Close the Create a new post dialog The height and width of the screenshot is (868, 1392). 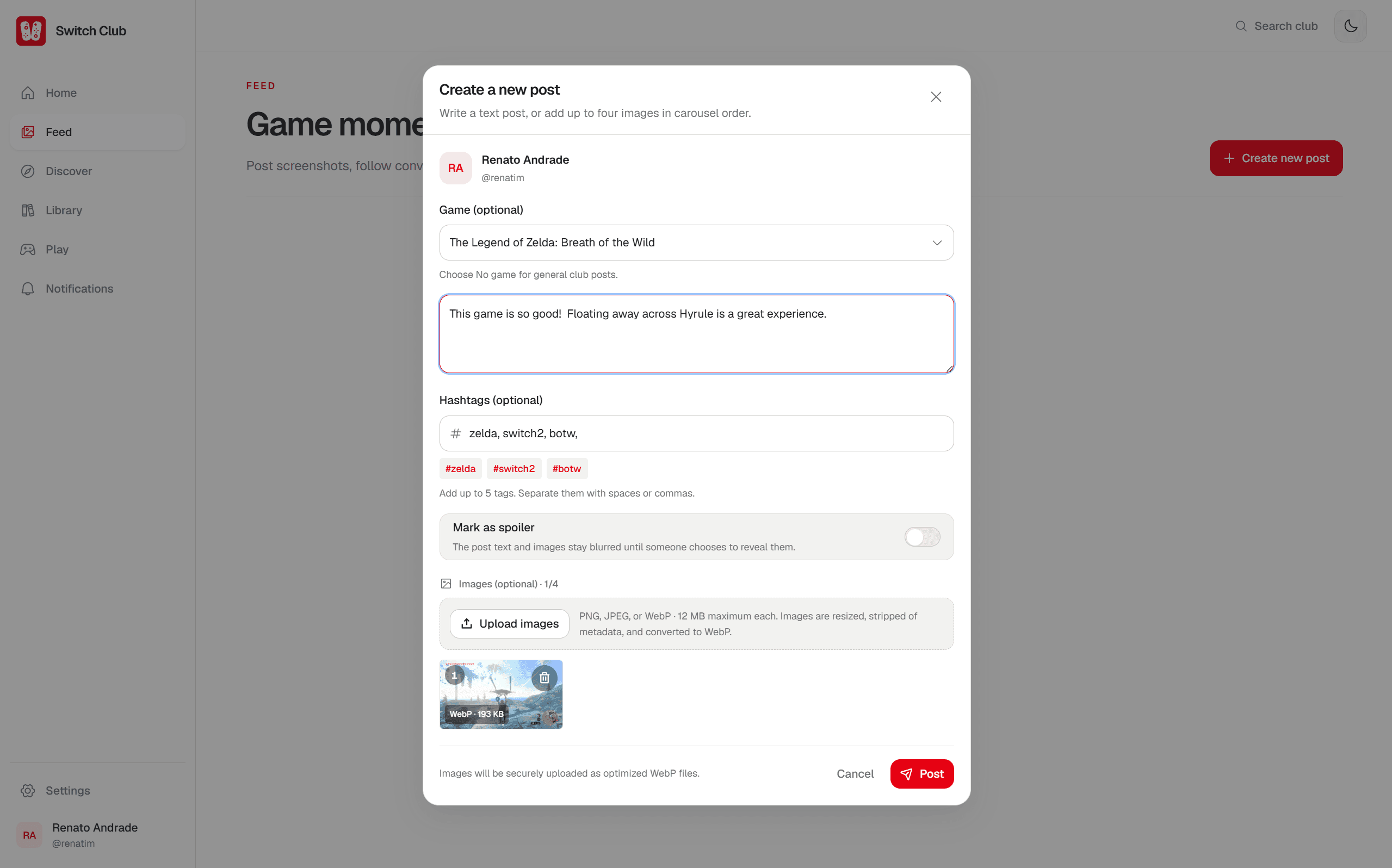point(936,97)
